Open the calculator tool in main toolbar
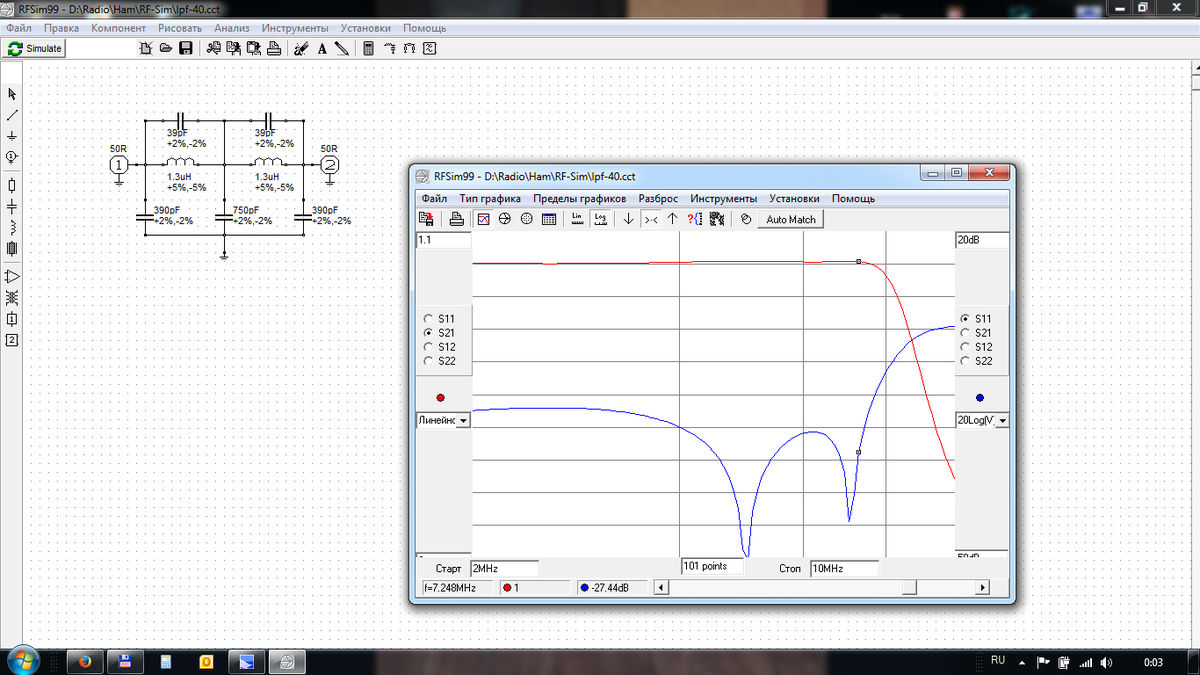The image size is (1200, 675). 368,48
